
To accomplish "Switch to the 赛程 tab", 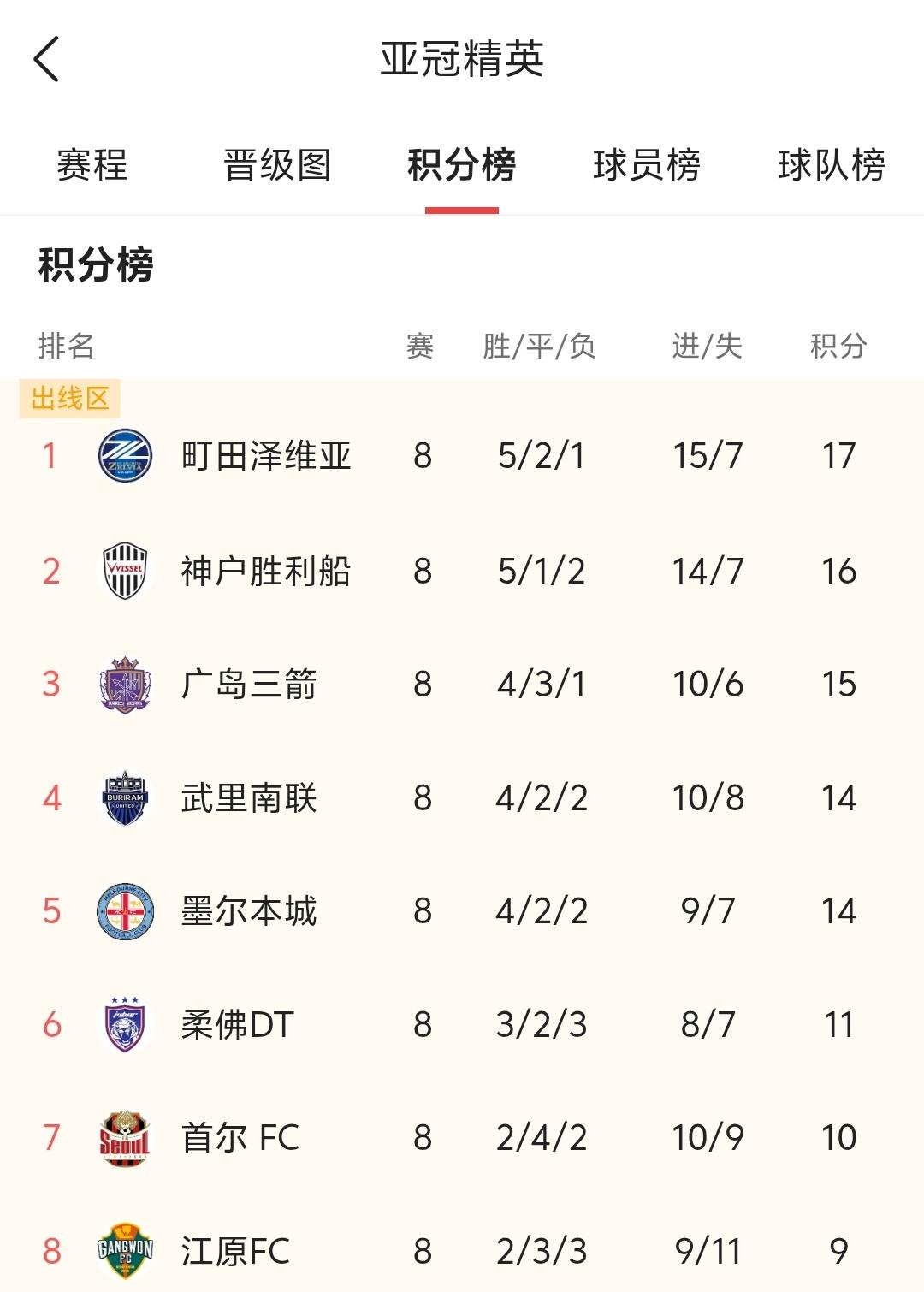I will click(x=92, y=165).
